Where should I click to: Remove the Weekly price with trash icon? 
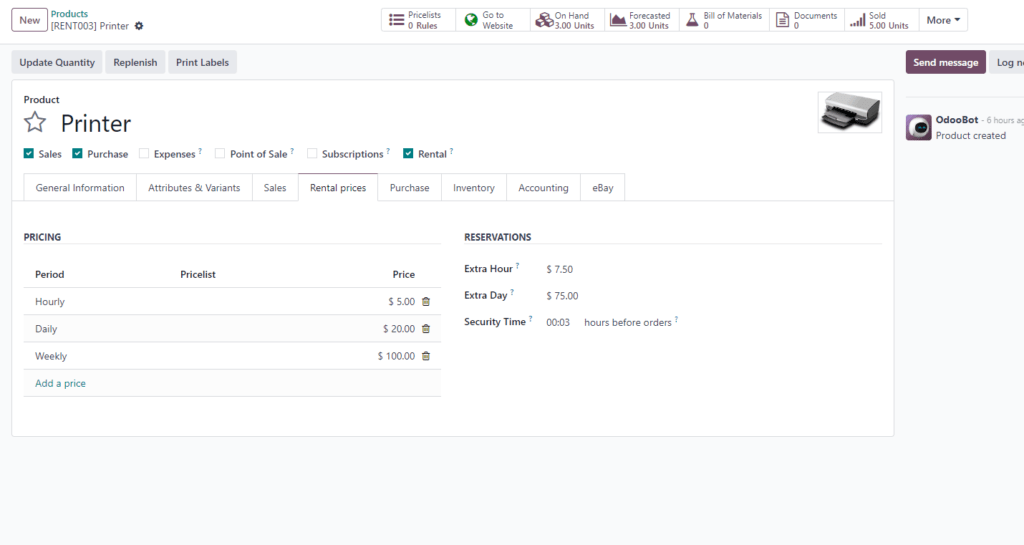[x=426, y=356]
